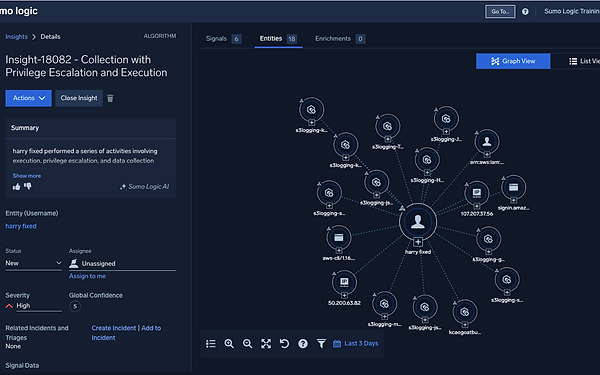Screen dimensions: 600x375
Task: Expand the plus under kcaogoatbu... node
Action: [465, 325]
